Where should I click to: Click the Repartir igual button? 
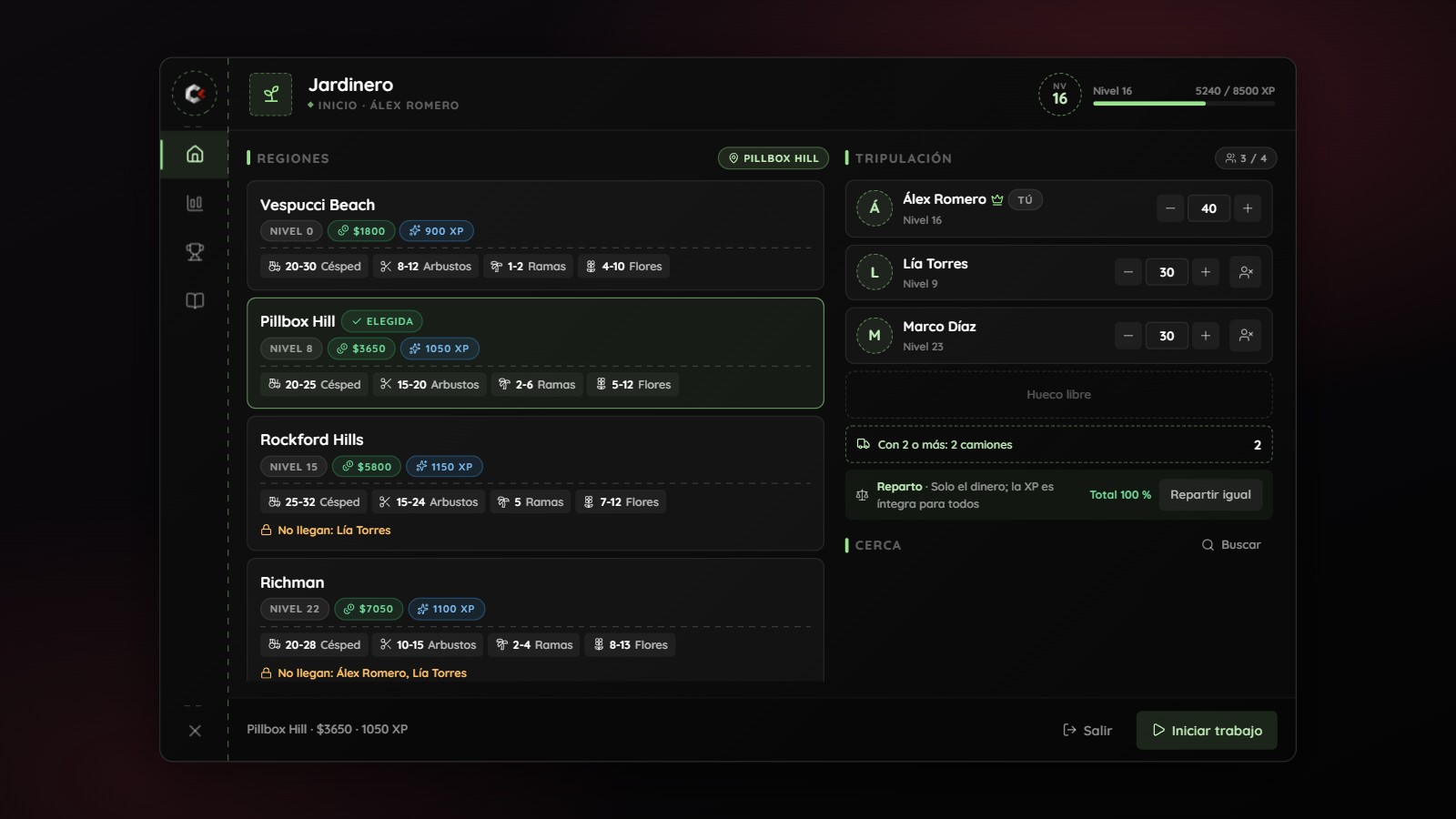tap(1210, 495)
